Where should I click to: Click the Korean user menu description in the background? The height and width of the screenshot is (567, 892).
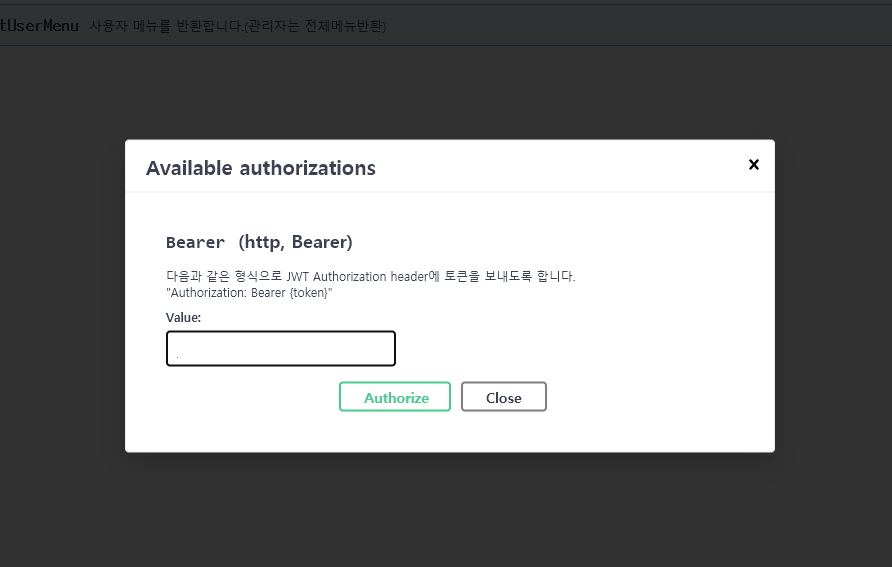(238, 26)
